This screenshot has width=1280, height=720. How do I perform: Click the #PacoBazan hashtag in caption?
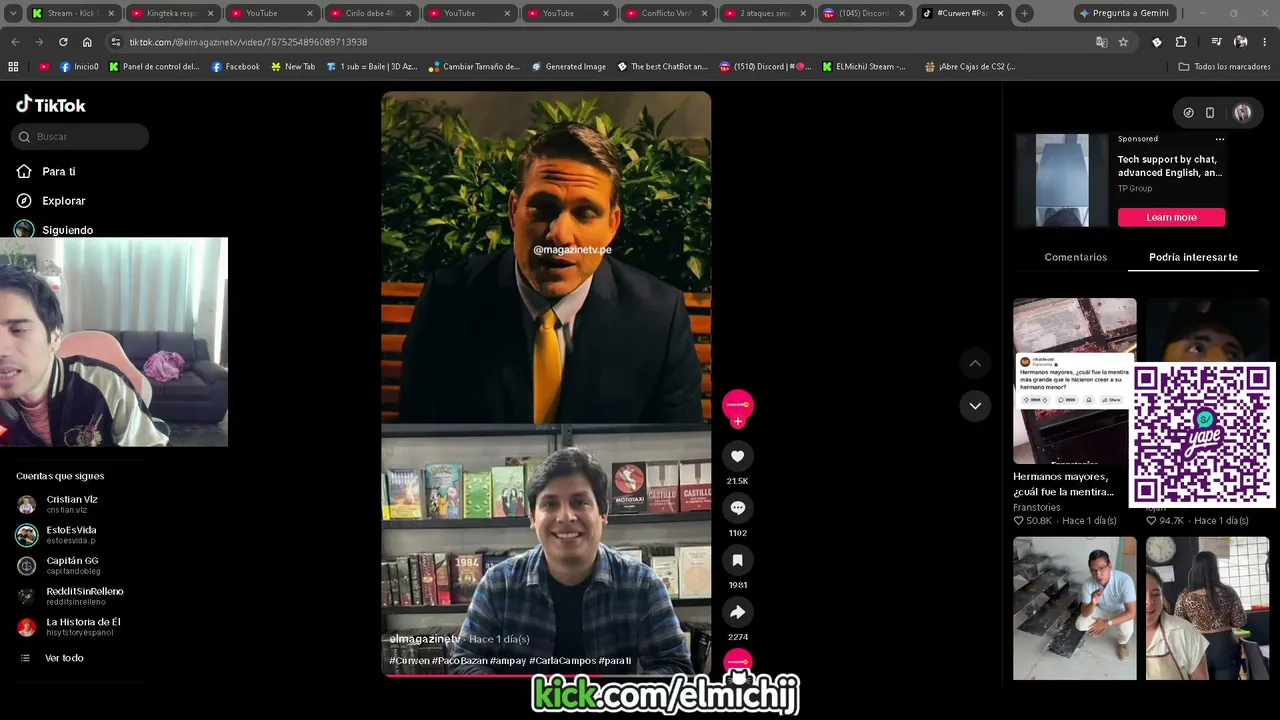(459, 661)
